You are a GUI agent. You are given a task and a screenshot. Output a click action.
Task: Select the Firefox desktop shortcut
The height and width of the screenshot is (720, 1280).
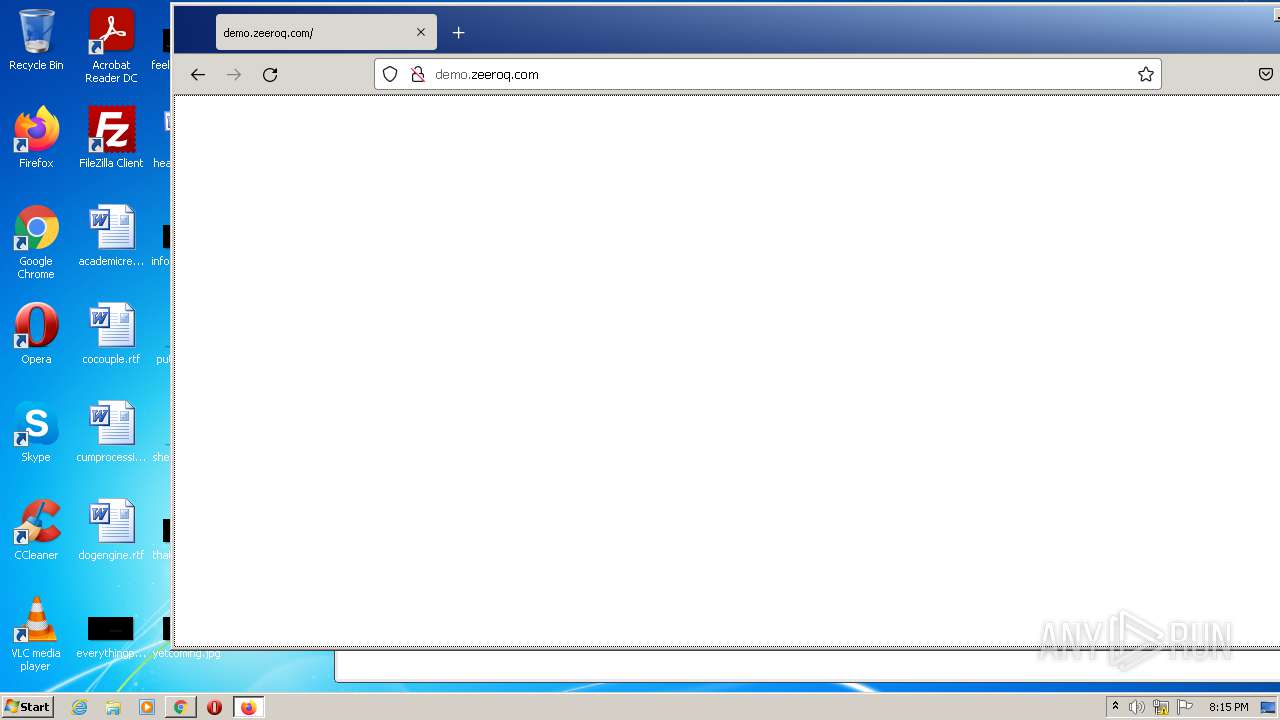point(36,138)
